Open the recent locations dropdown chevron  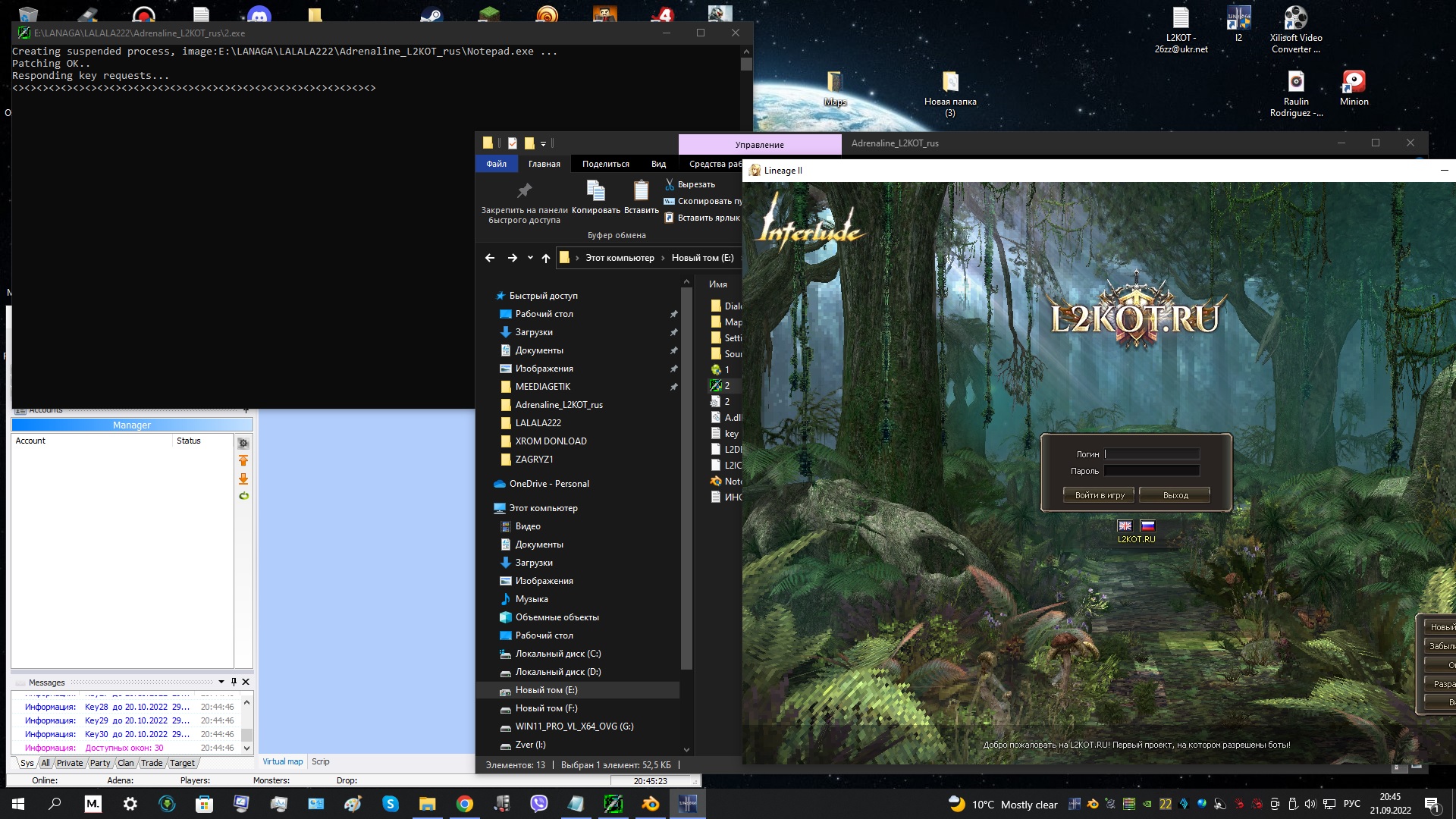[x=530, y=258]
